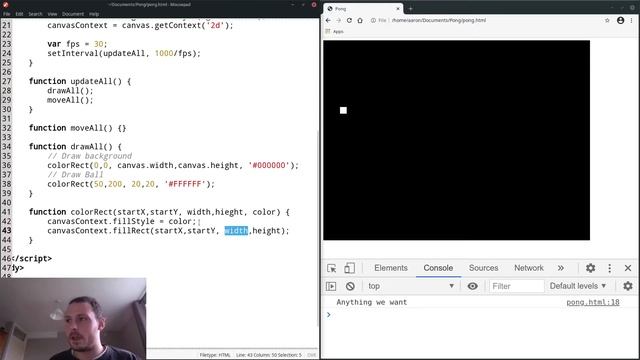The width and height of the screenshot is (640, 360).
Task: Click the Chrome forward arrow
Action: point(339,20)
